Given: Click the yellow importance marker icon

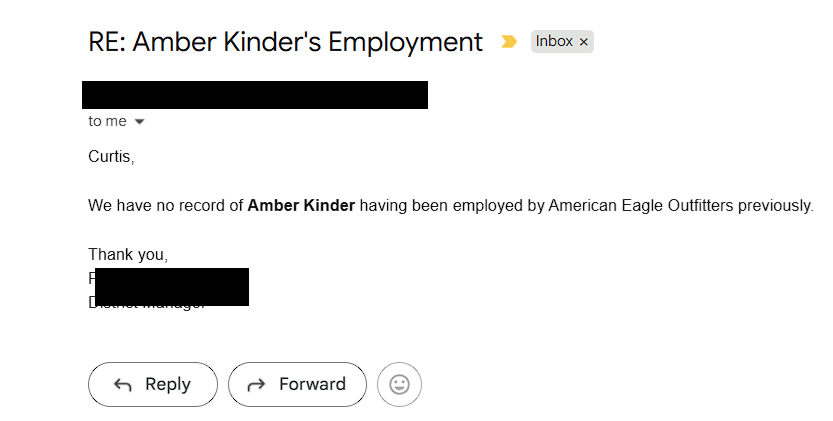Looking at the screenshot, I should point(508,41).
